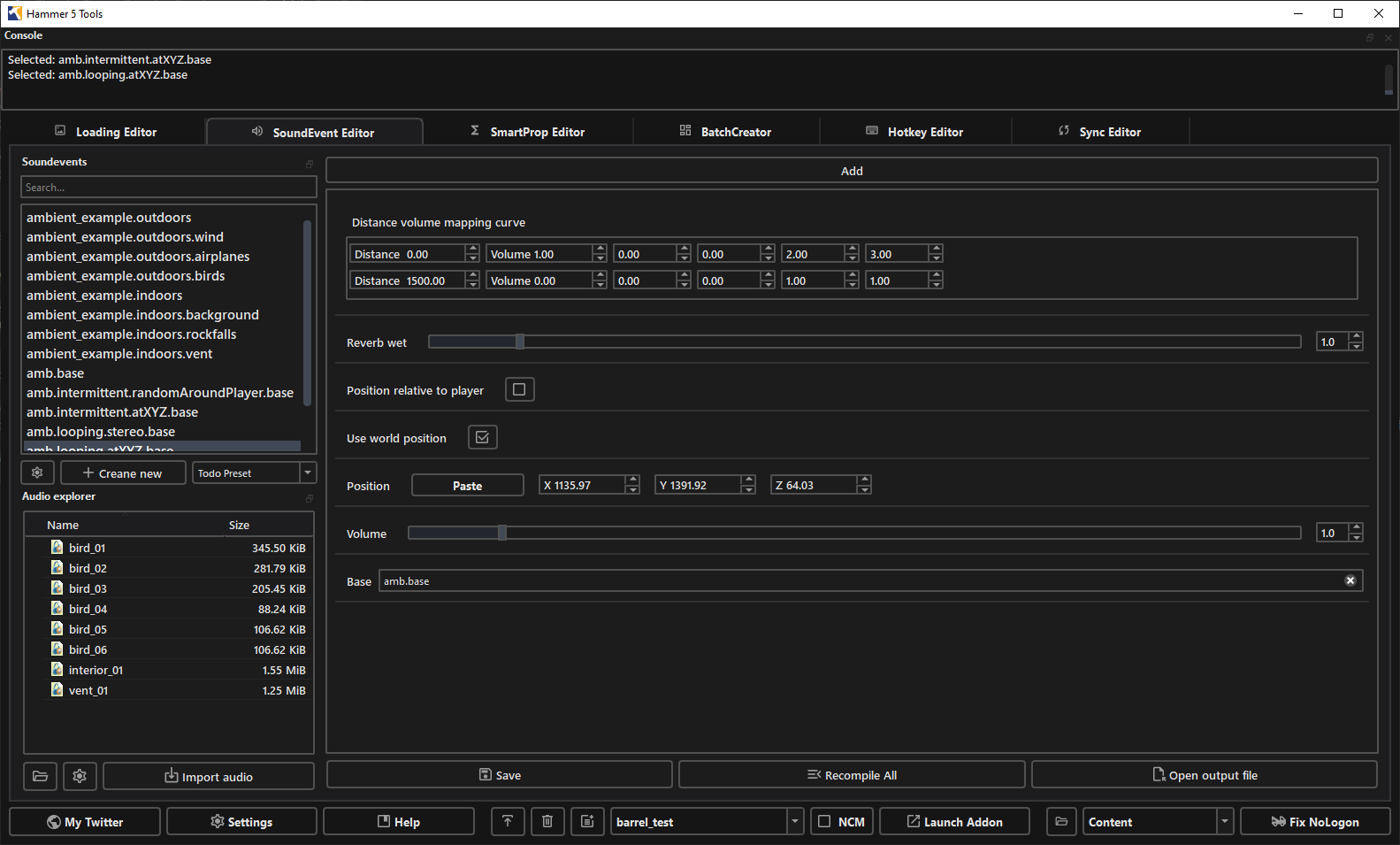The image size is (1400, 845).
Task: Select ambient_example.indoors.vent soundevent
Action: [119, 353]
